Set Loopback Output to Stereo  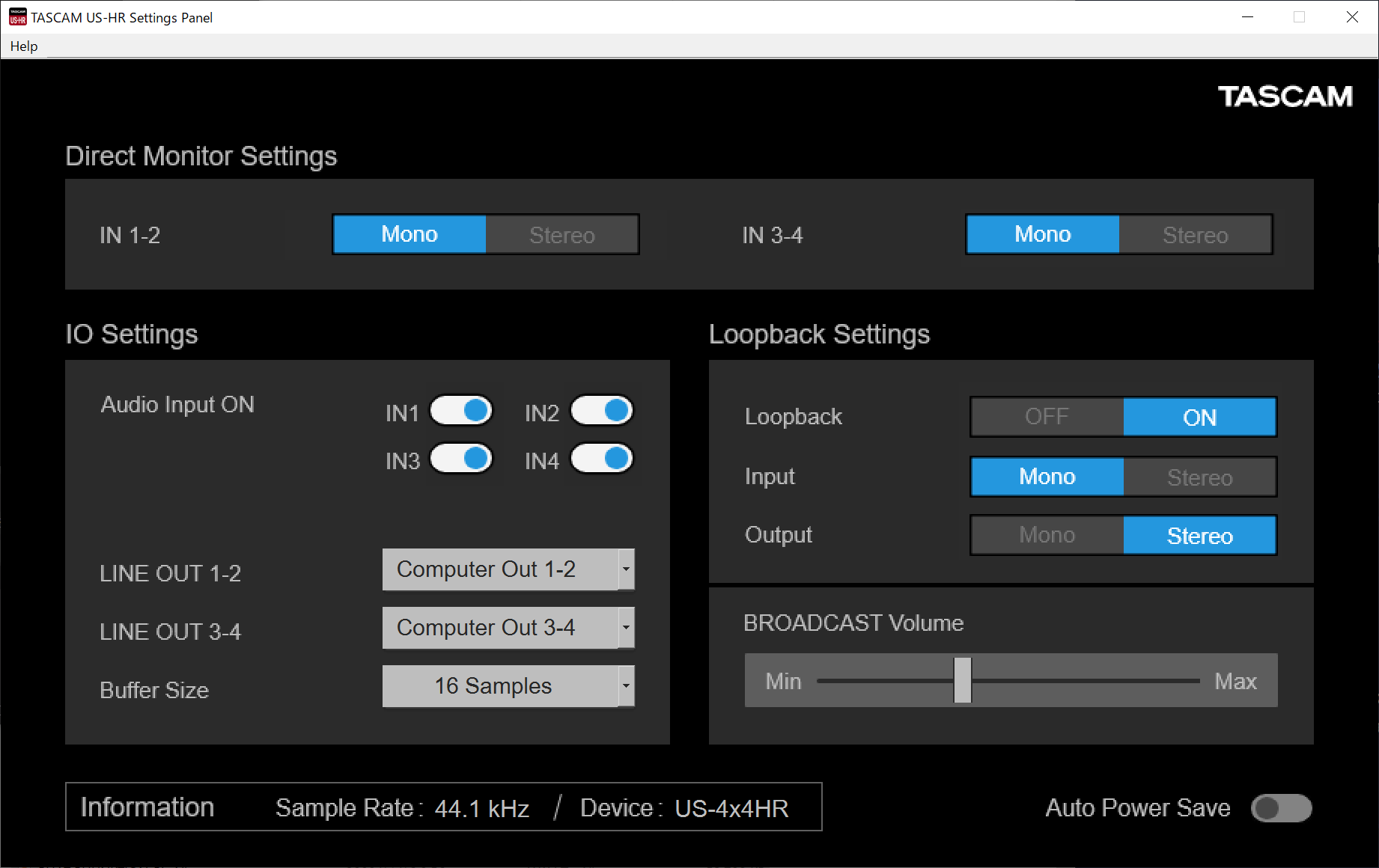click(x=1200, y=535)
